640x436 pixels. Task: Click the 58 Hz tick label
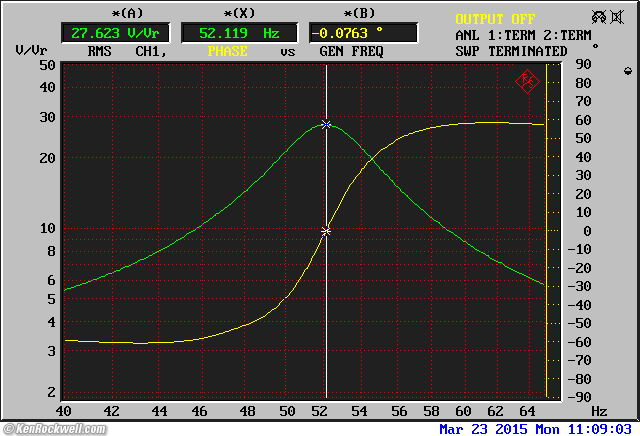[431, 411]
